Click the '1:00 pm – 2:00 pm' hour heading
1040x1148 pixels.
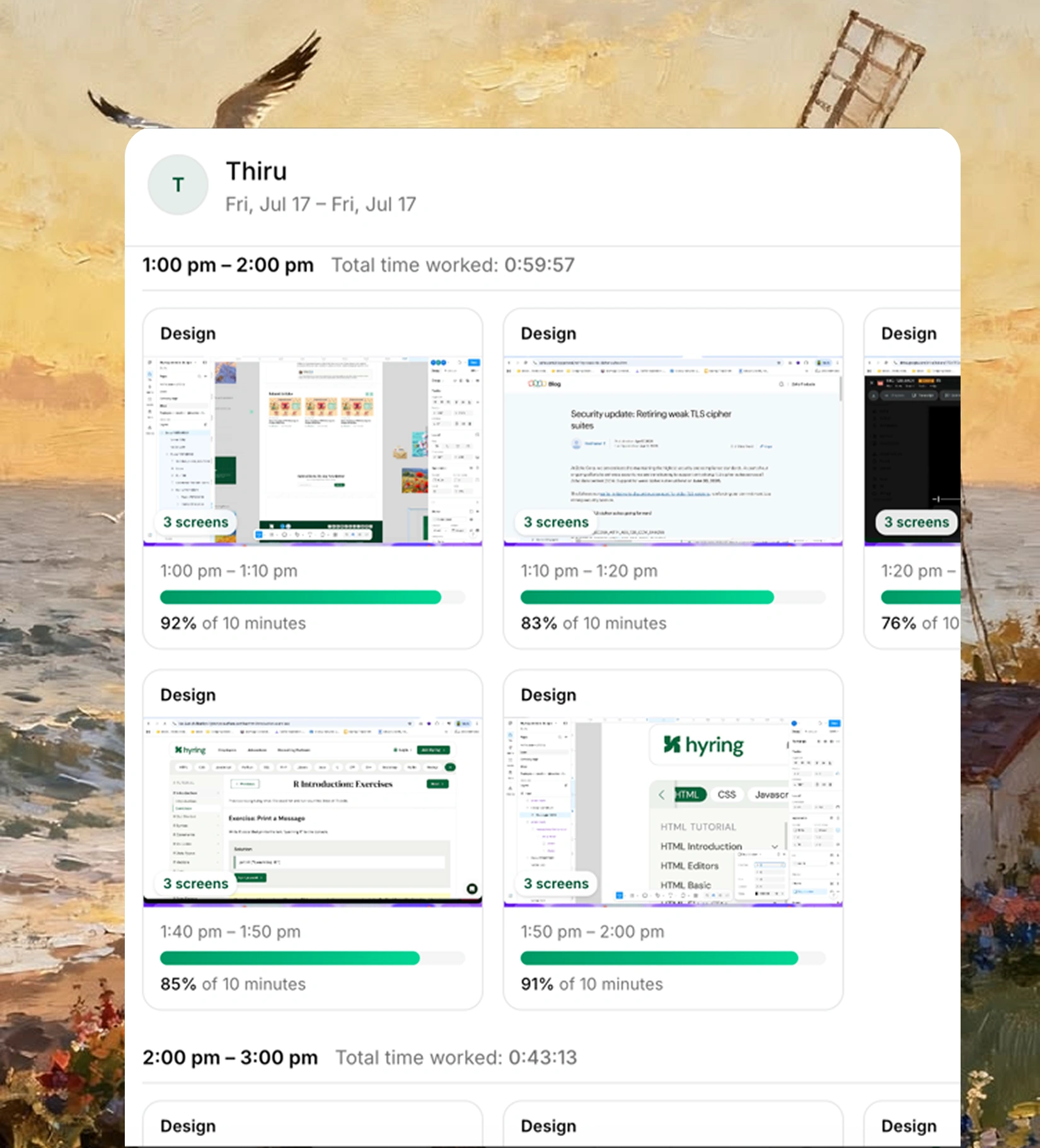[x=228, y=265]
